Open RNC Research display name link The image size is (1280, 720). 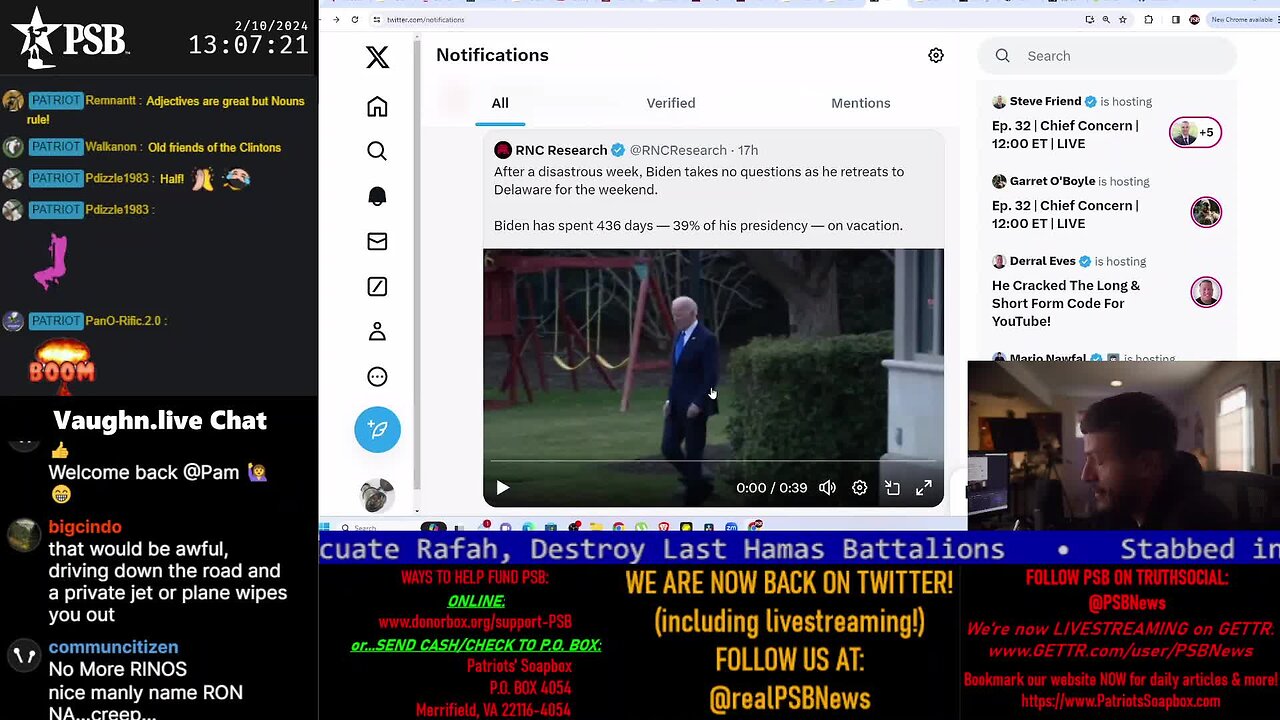(x=561, y=150)
